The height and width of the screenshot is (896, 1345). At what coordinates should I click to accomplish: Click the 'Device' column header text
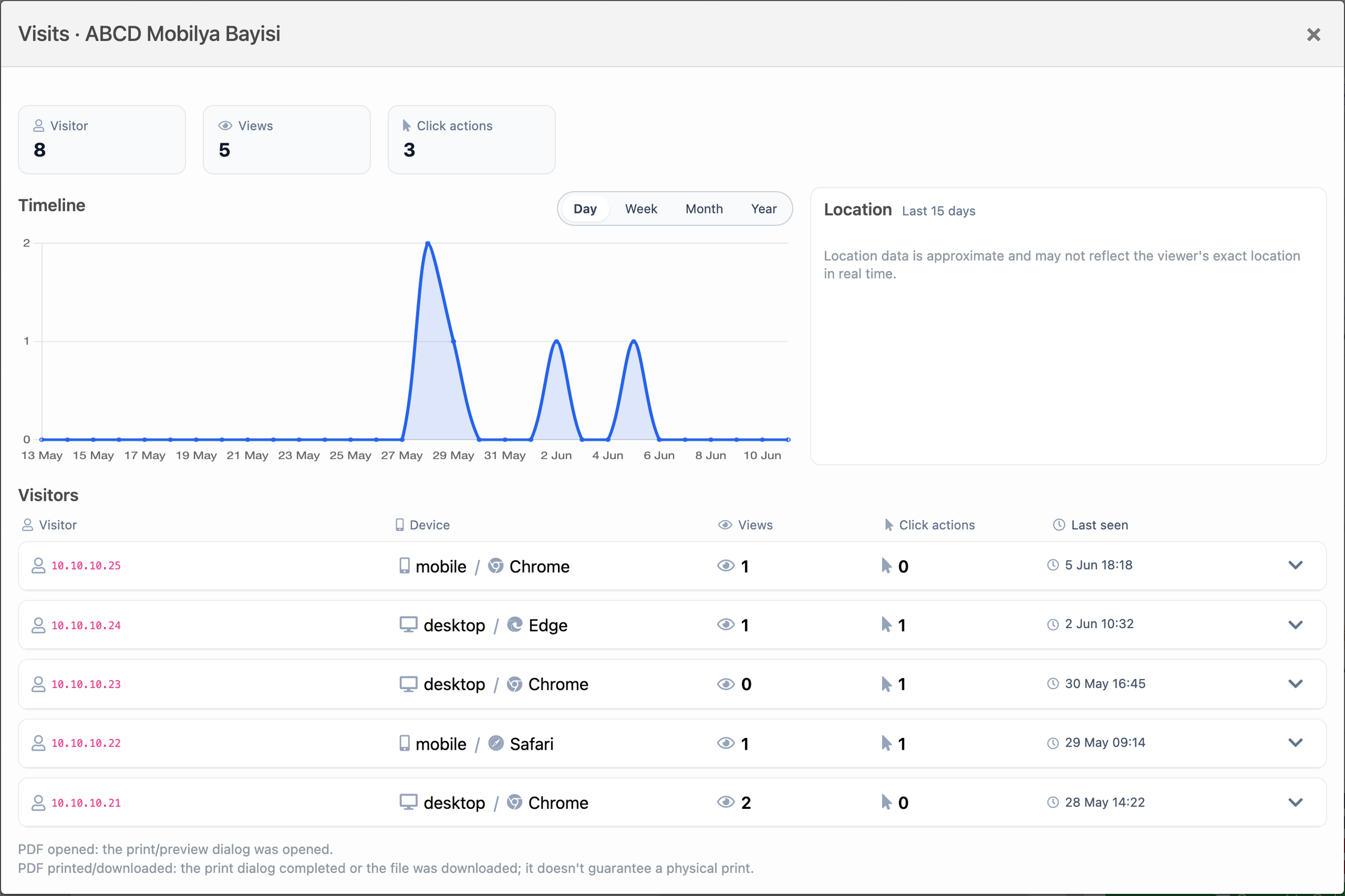429,524
